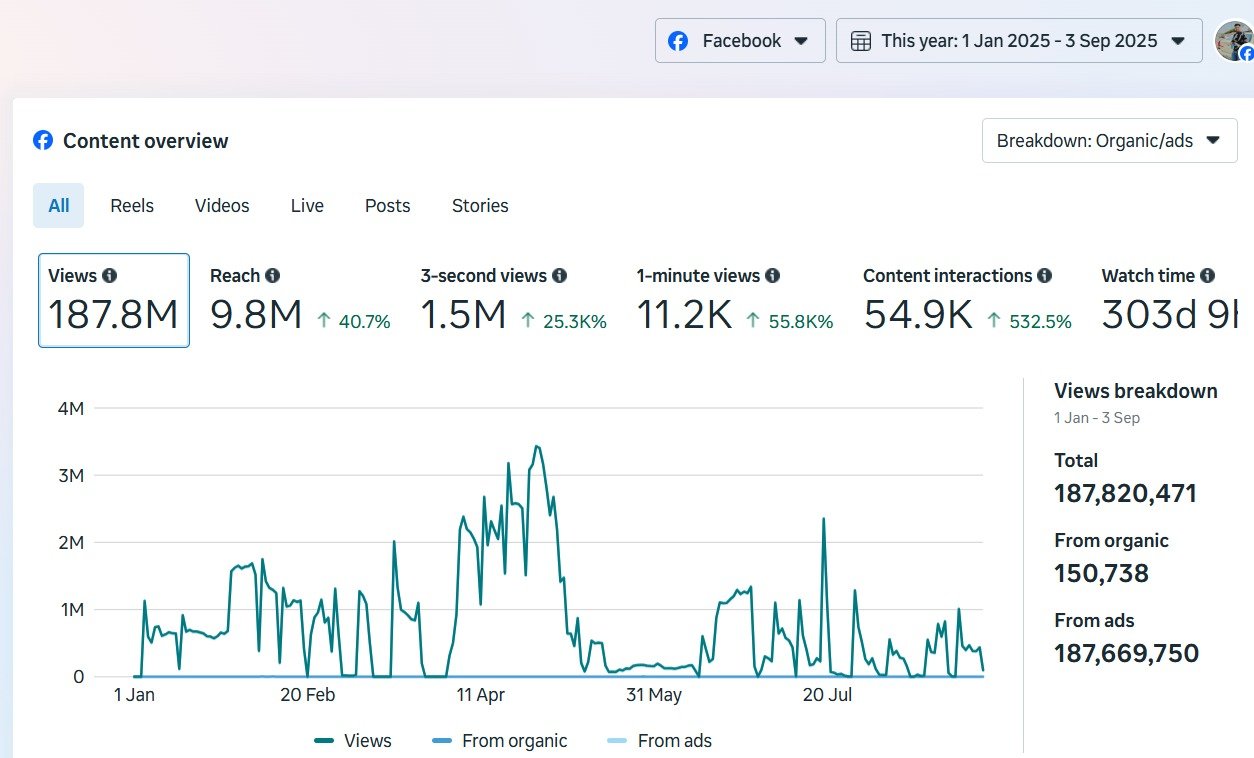Open the profile avatar in top corner
This screenshot has width=1254, height=758.
click(x=1233, y=41)
